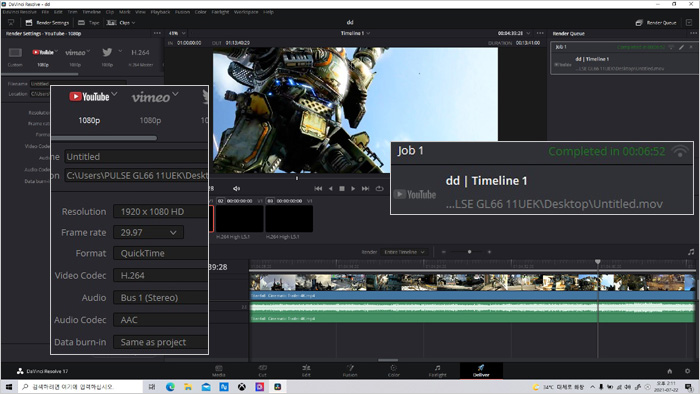Click the DaVinci Resolve 17 logo
The width and height of the screenshot is (700, 394).
coord(42,371)
